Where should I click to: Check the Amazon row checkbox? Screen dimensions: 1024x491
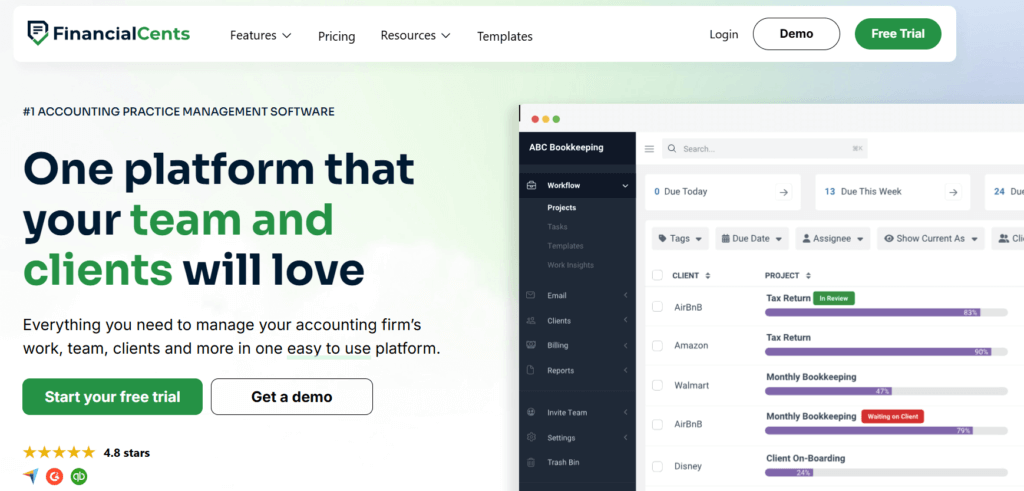coord(657,345)
